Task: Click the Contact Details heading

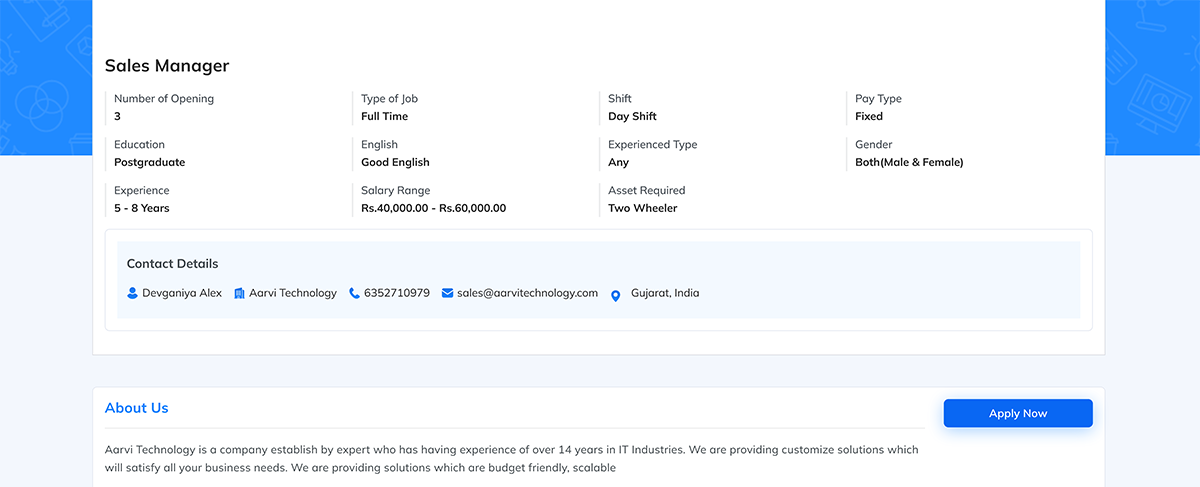Action: [x=172, y=264]
